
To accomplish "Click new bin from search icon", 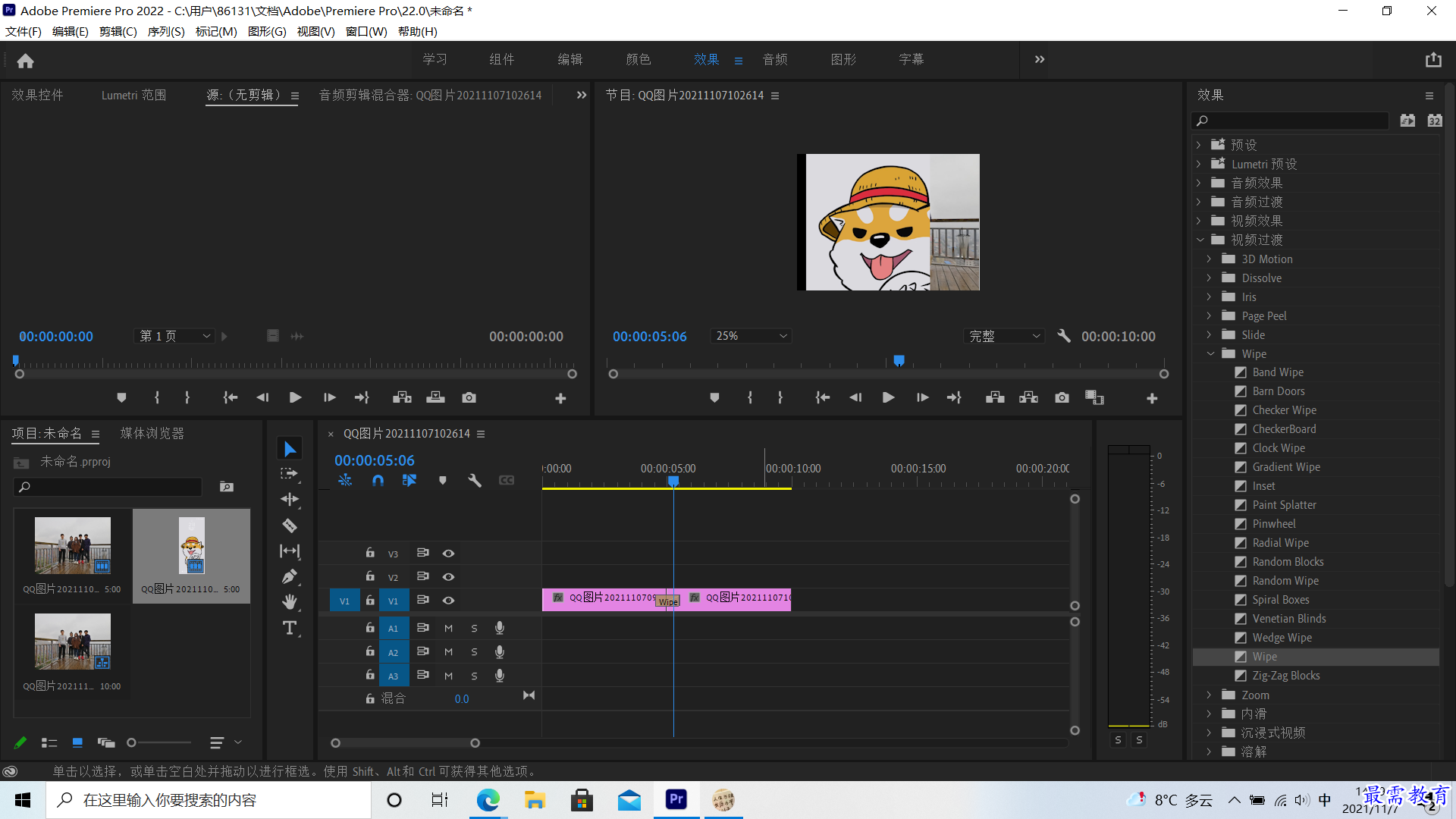I will coord(227,486).
